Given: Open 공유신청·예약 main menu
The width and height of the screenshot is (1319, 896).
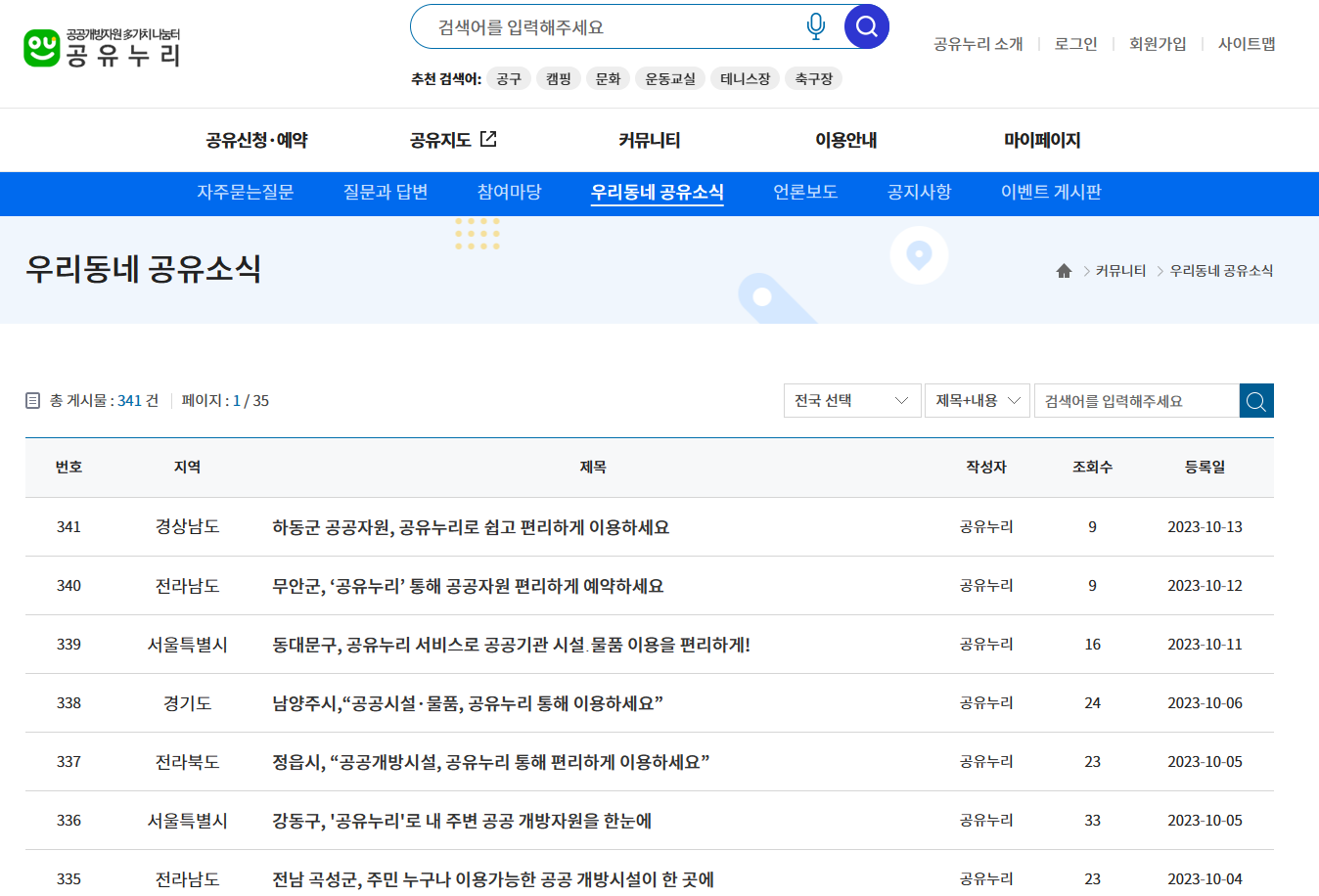Looking at the screenshot, I should click(x=256, y=140).
